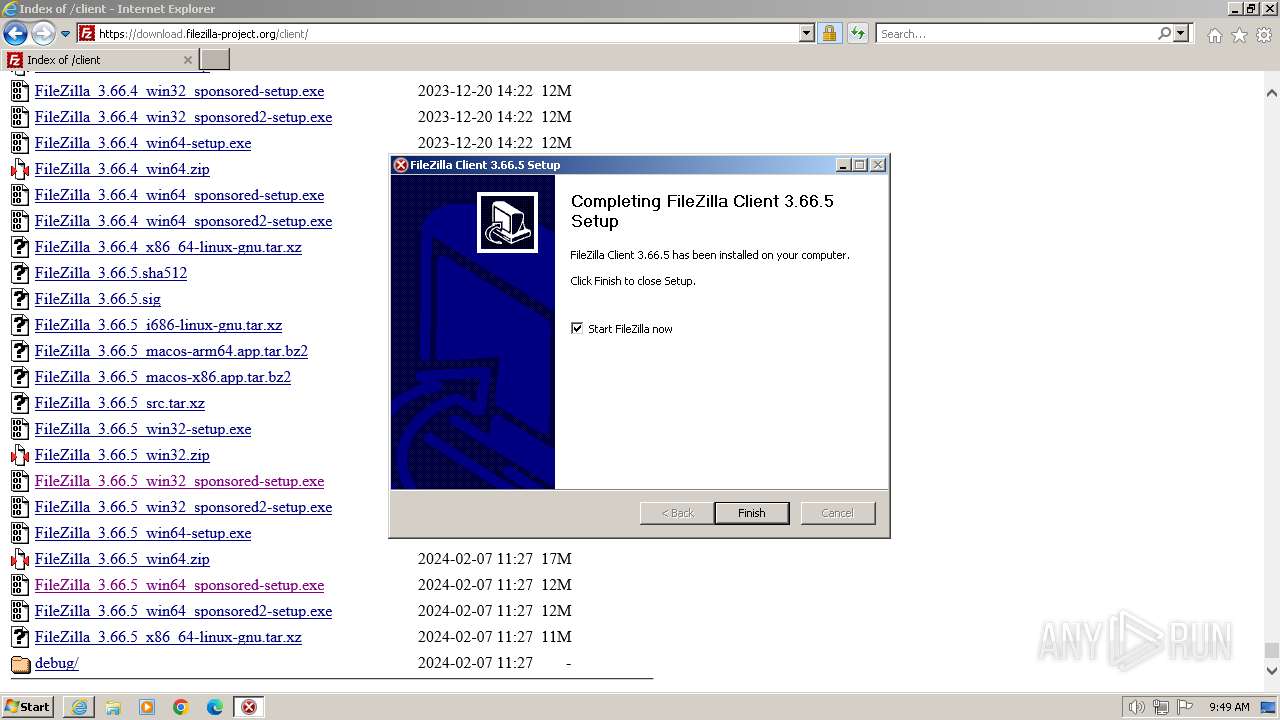Click the Finish button in setup
Image resolution: width=1280 pixels, height=720 pixels.
coord(752,513)
